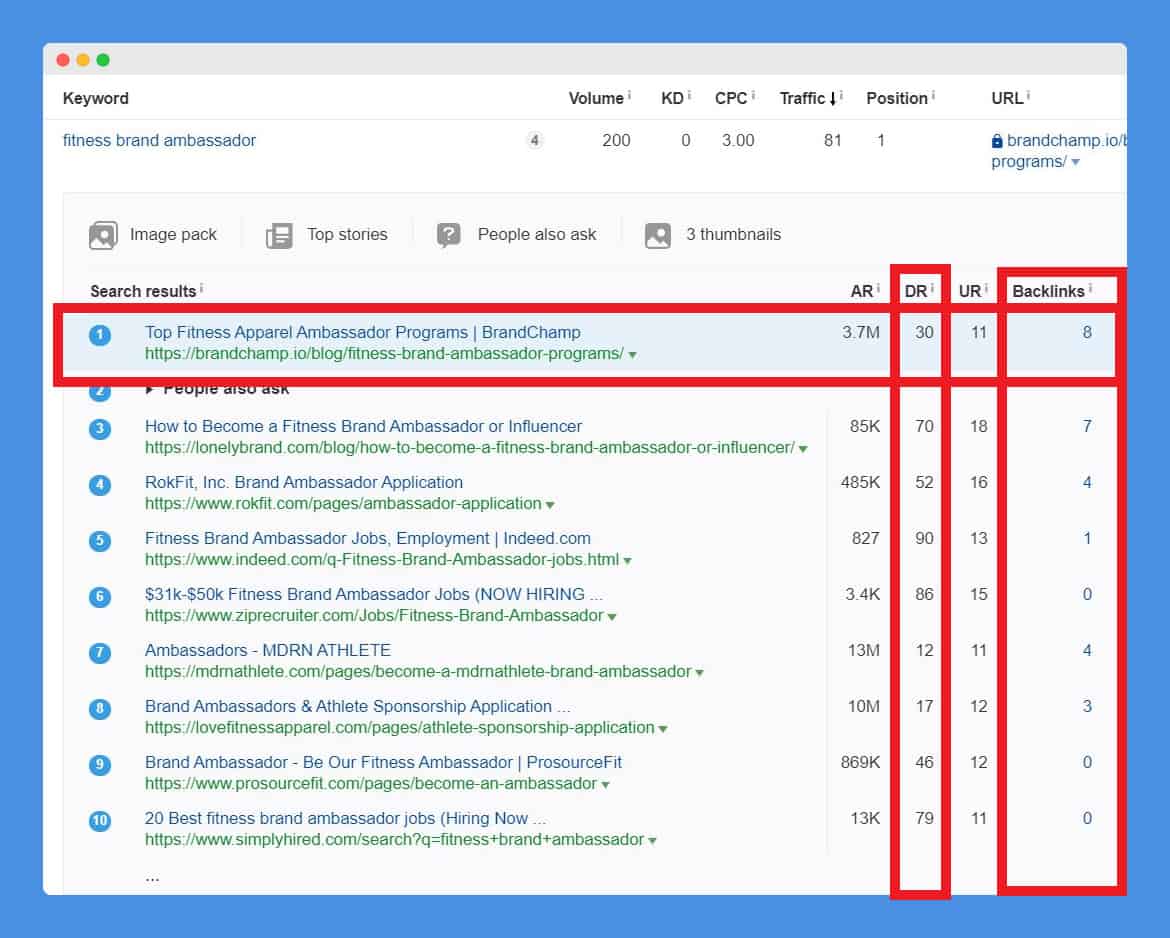Screen dimensions: 1170x938
Task: Click the SERP features badge showing 4
Action: tap(534, 140)
